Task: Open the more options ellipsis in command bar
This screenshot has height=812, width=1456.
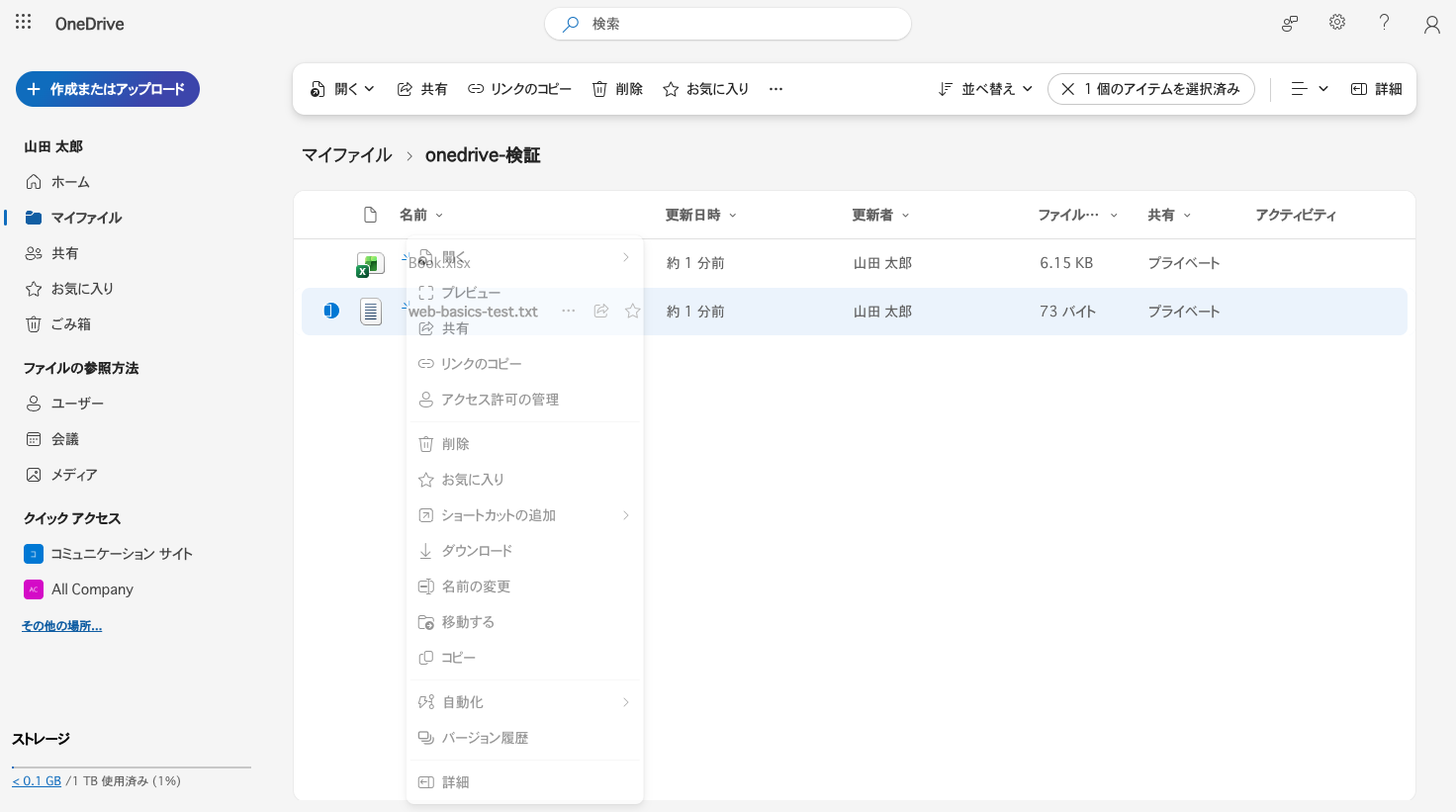Action: (776, 89)
